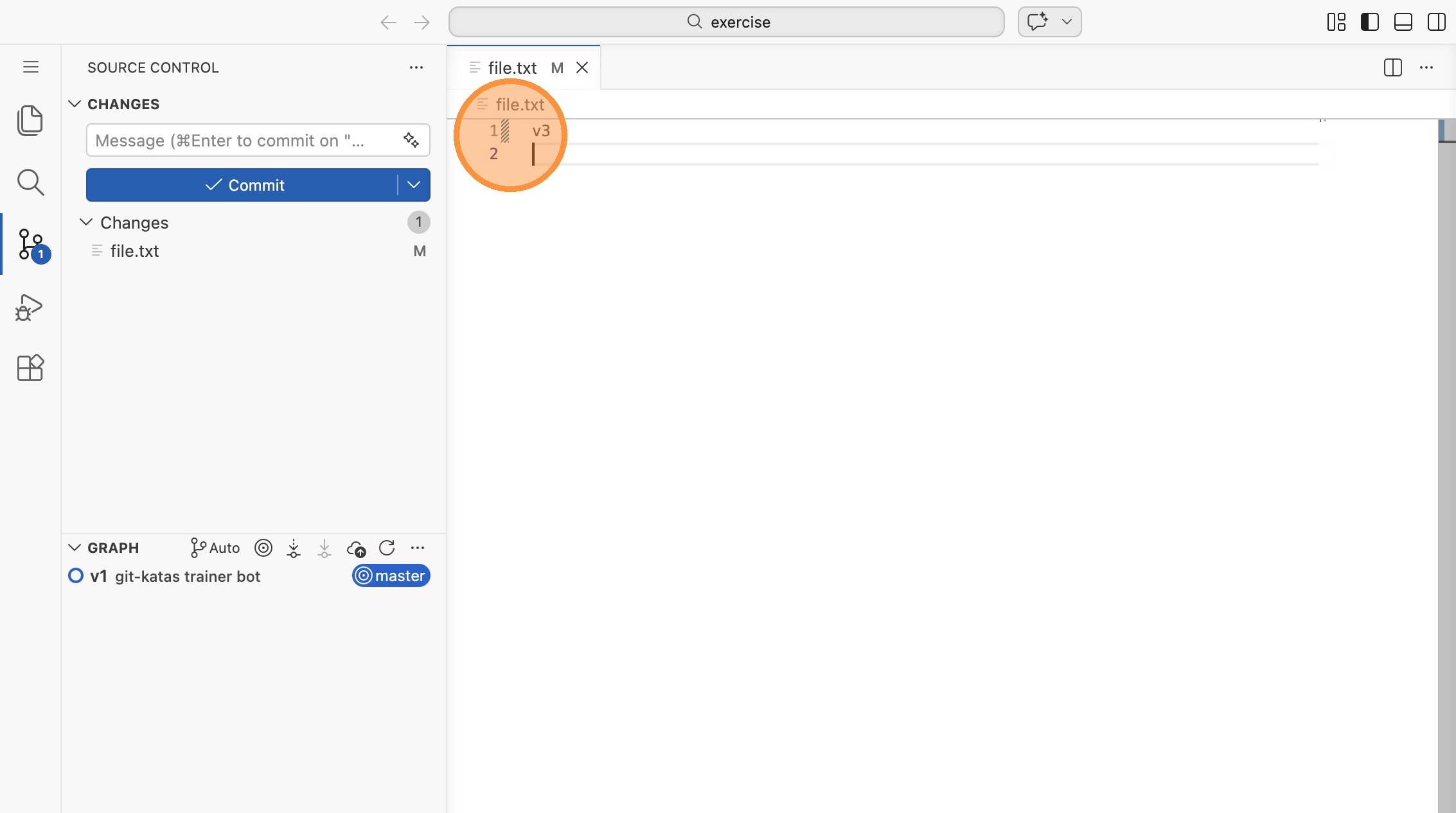The height and width of the screenshot is (813, 1456).
Task: Open the Explorer view in activity bar
Action: (30, 120)
